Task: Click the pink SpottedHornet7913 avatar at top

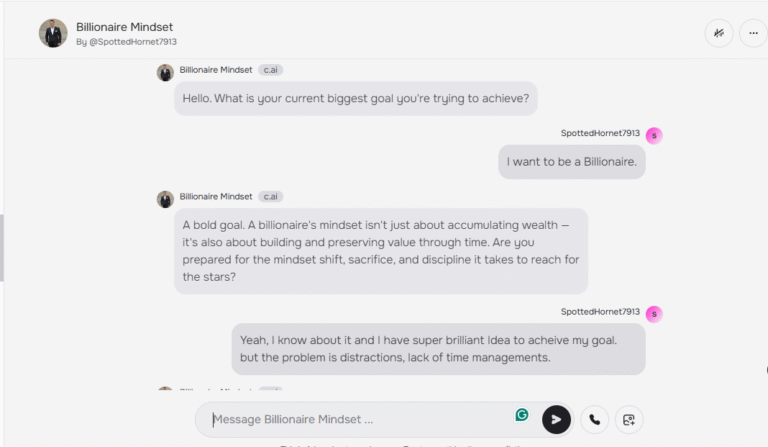Action: click(x=654, y=136)
